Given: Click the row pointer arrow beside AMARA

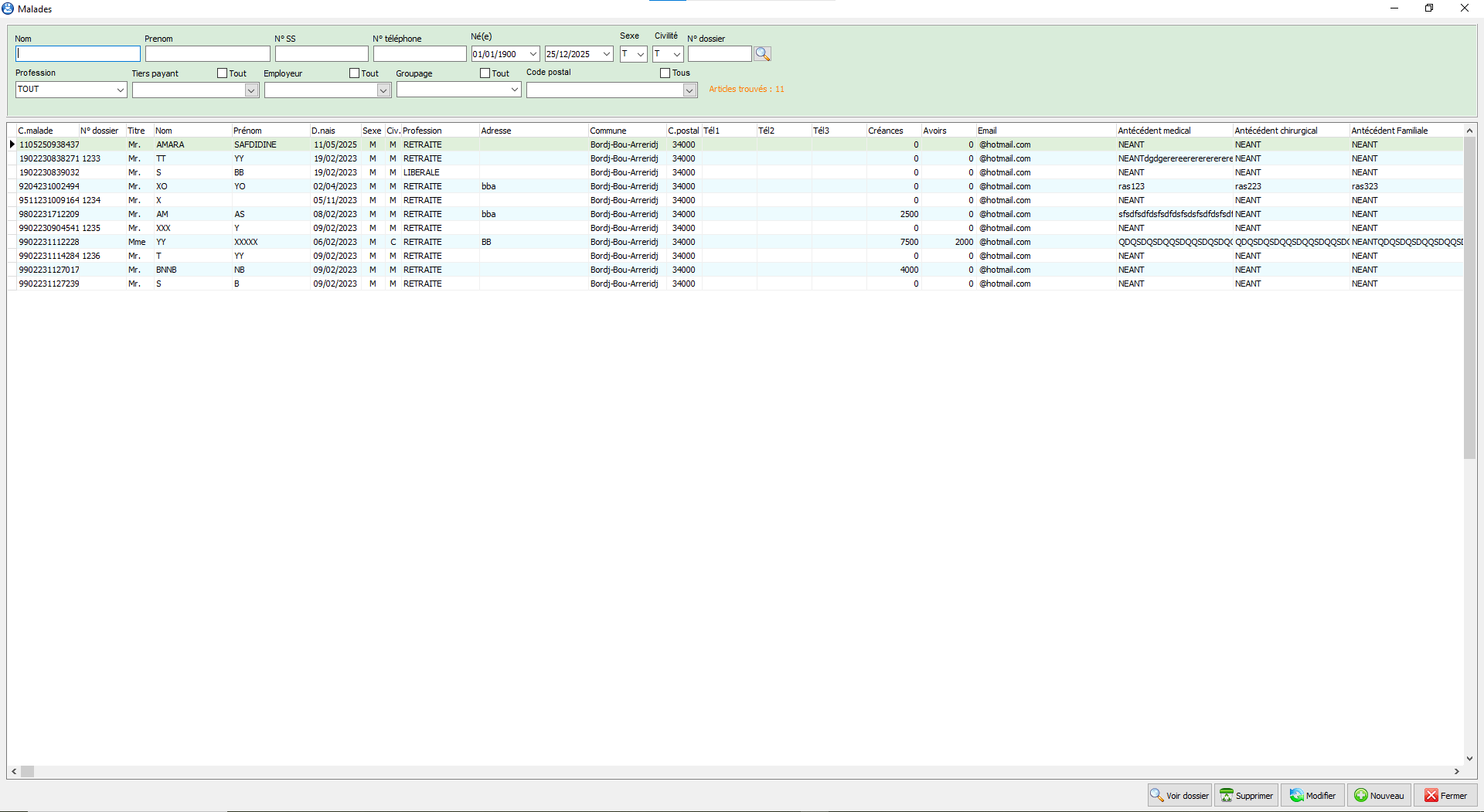Looking at the screenshot, I should [12, 144].
